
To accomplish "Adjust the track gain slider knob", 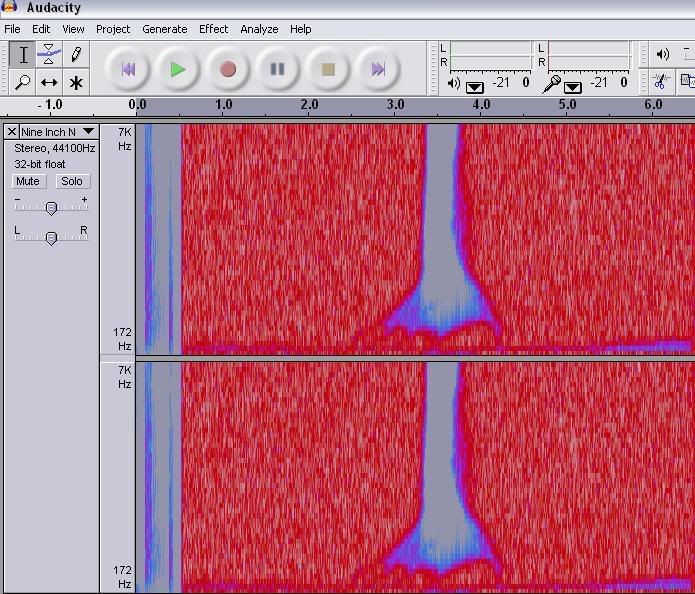I will (x=51, y=208).
